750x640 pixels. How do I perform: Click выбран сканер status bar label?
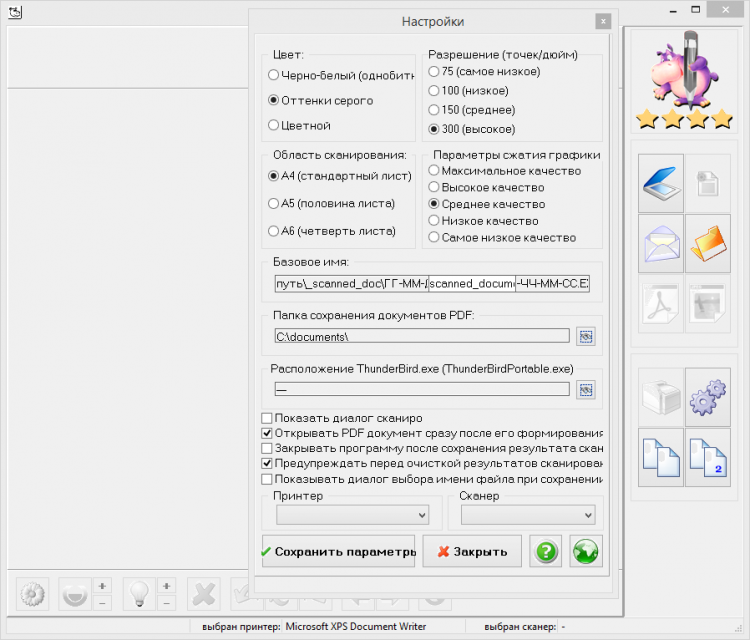520,627
